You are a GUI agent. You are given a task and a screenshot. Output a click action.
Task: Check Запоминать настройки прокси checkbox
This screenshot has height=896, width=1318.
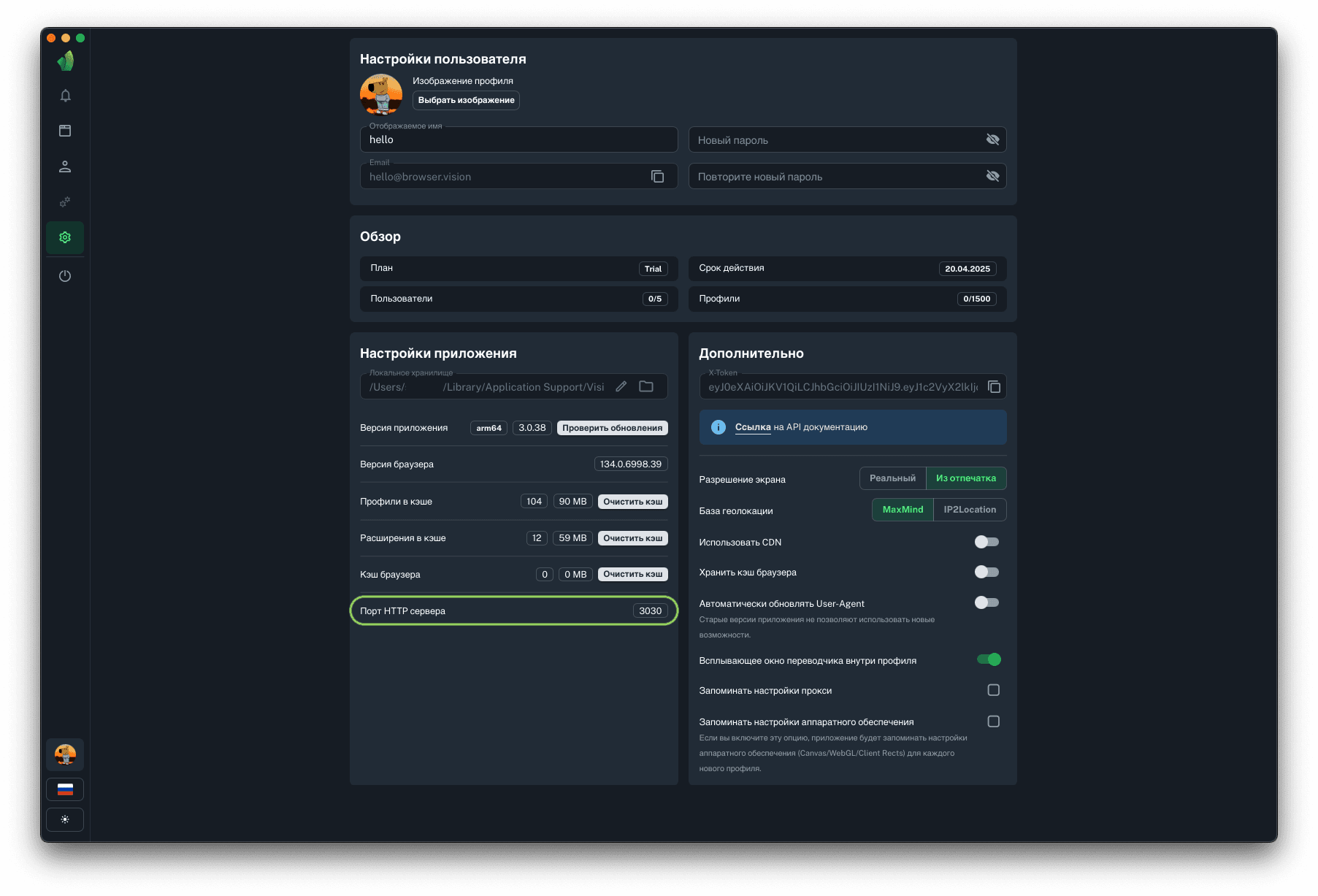click(x=993, y=690)
